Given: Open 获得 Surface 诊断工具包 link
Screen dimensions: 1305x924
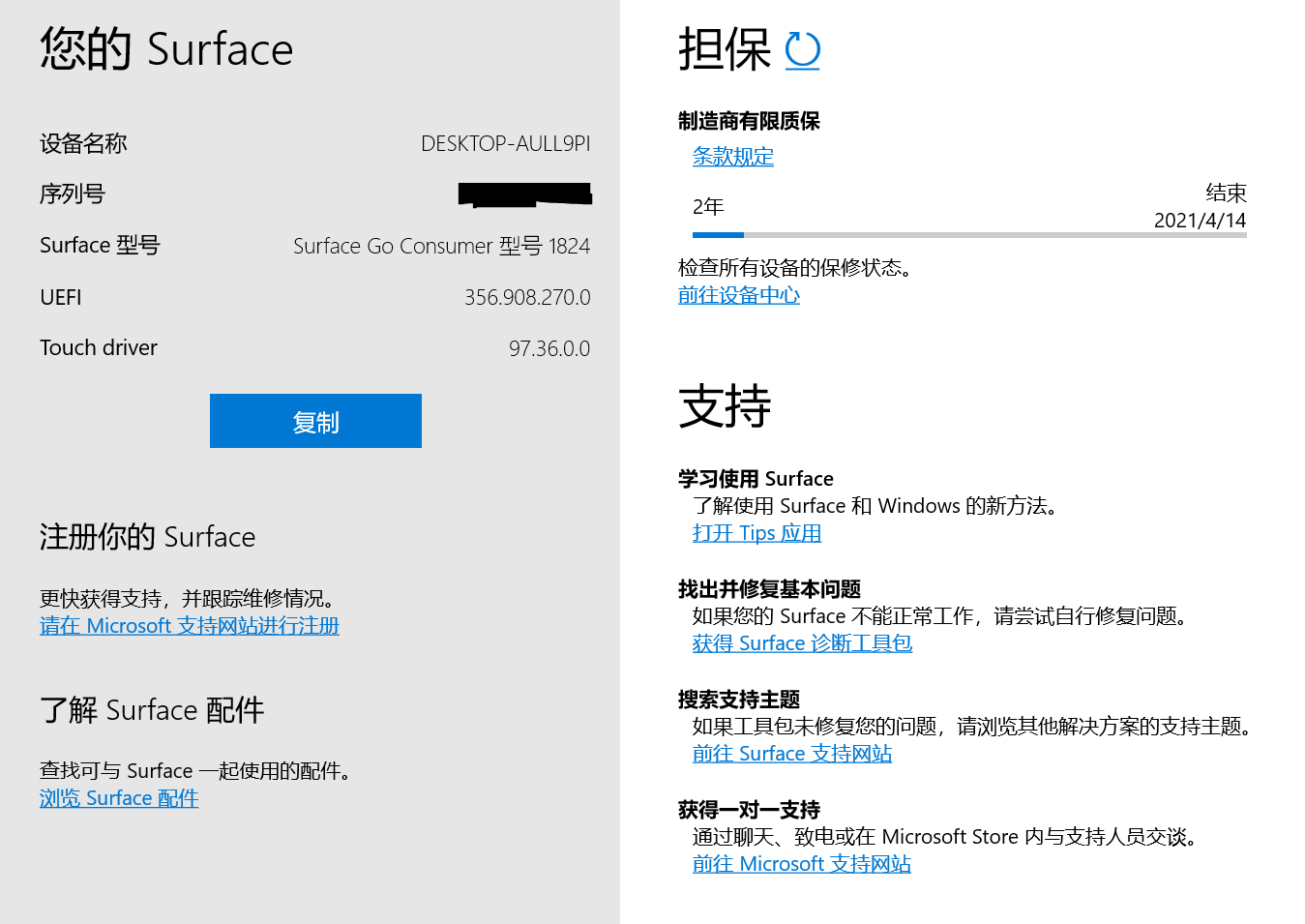Looking at the screenshot, I should 802,643.
